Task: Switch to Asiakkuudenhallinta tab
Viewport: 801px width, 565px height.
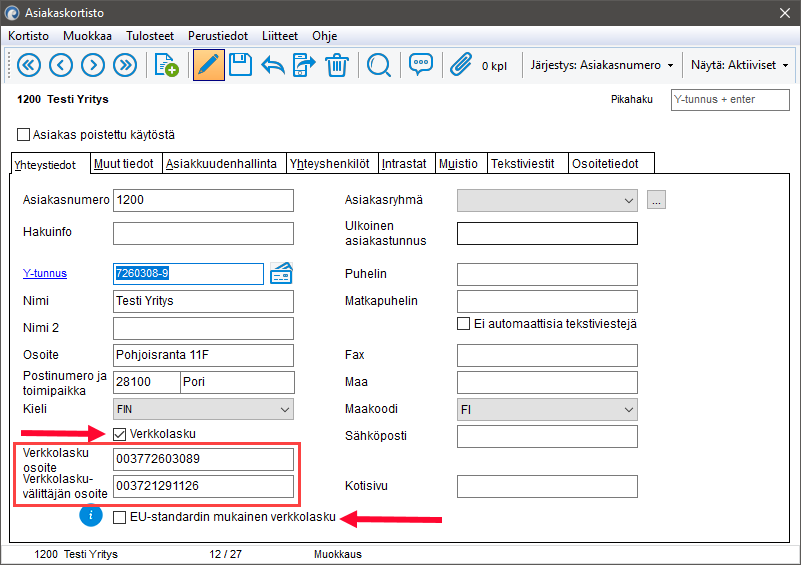Action: pyautogui.click(x=224, y=163)
